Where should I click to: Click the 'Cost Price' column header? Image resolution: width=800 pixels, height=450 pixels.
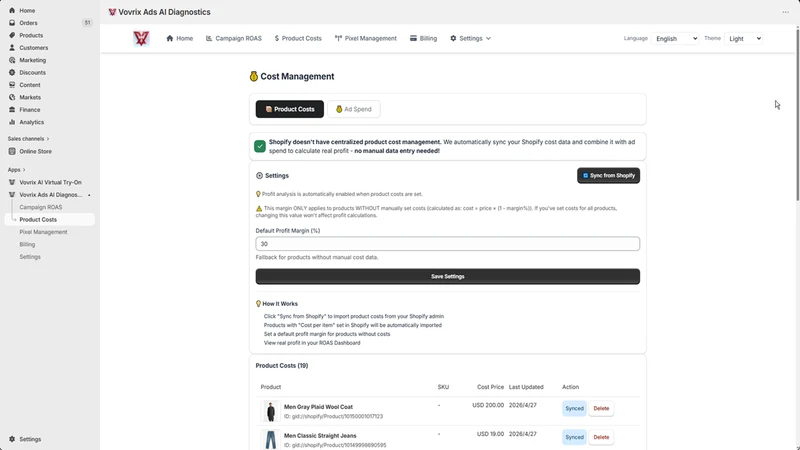pos(490,387)
